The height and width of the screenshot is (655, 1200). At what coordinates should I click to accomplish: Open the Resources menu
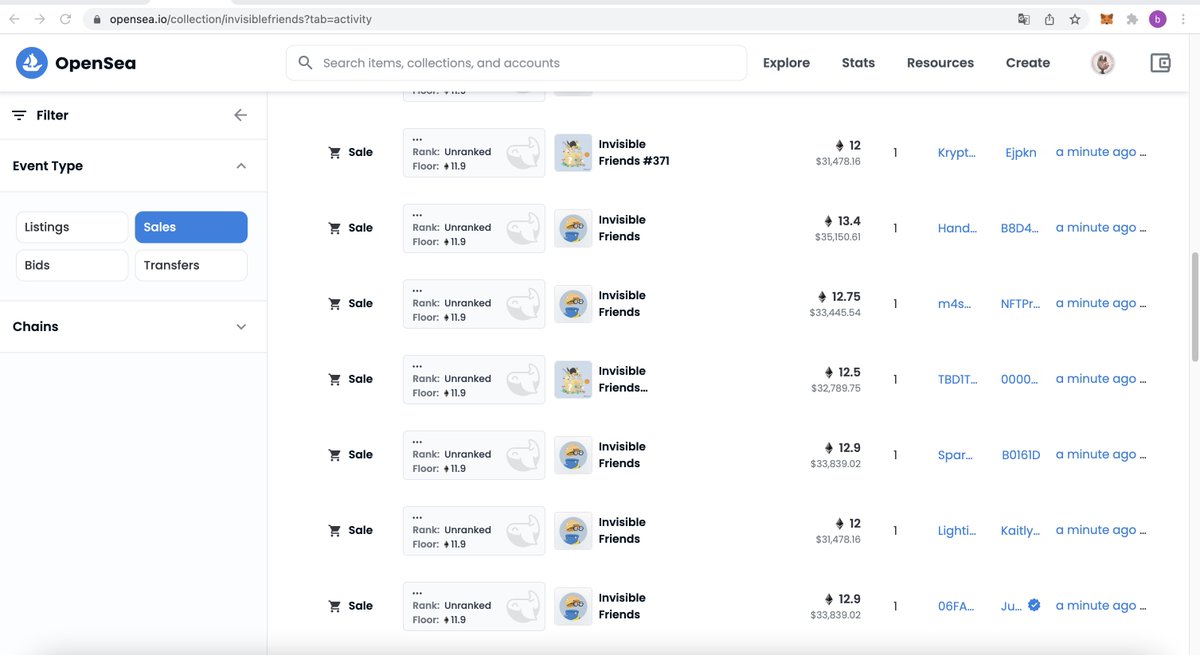coord(940,63)
